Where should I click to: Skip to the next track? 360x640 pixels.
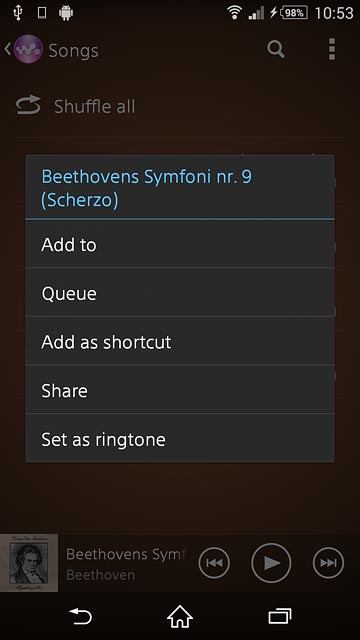328,563
